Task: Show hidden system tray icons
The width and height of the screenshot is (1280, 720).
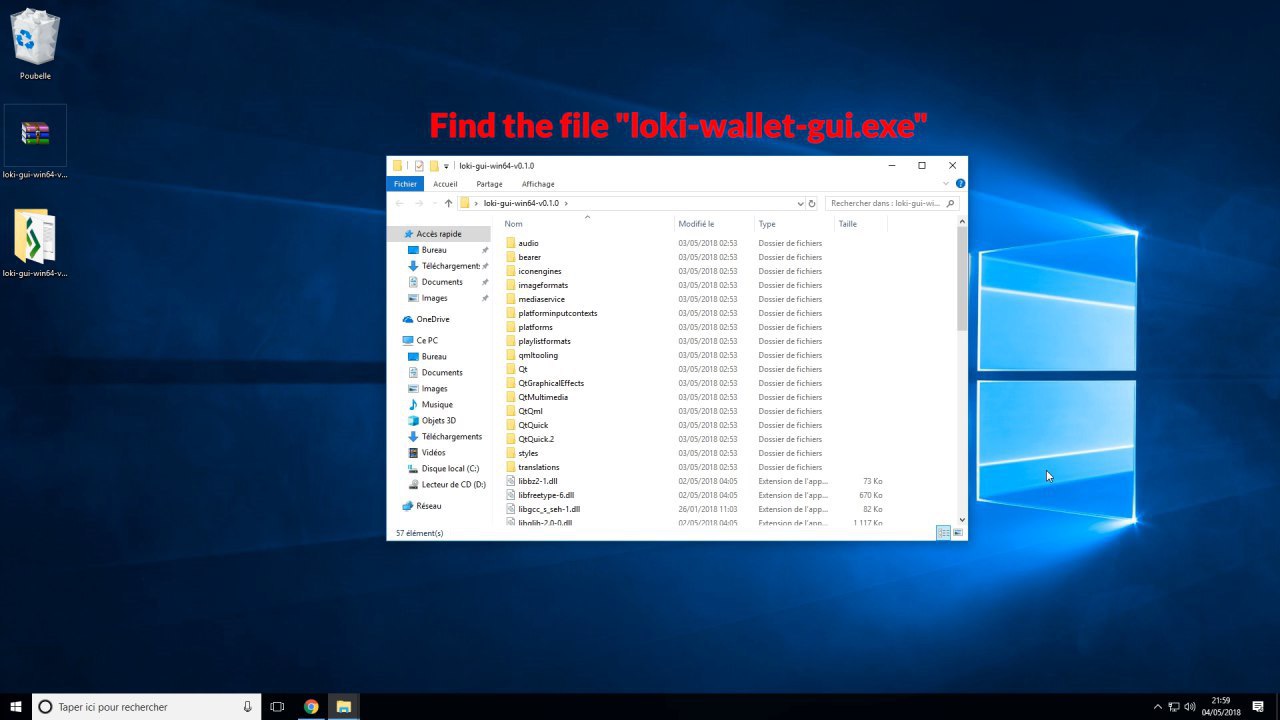Action: [x=1158, y=707]
